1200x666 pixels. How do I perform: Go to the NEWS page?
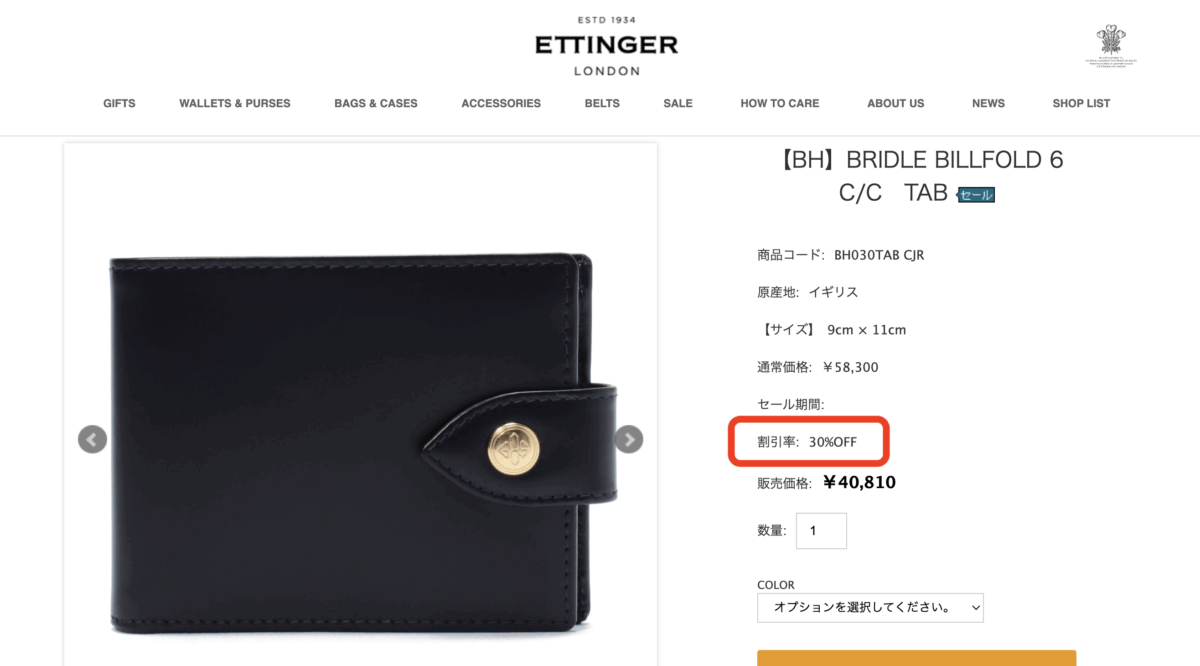[988, 103]
